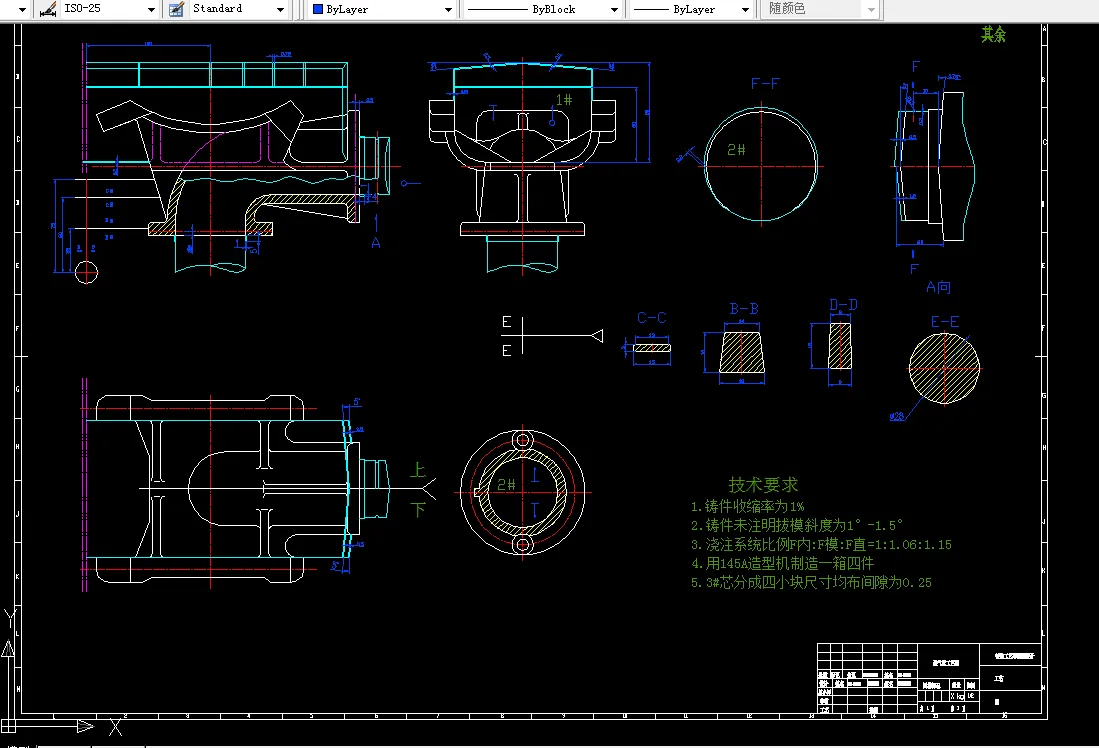Select the 2# label inside F-F circle
The height and width of the screenshot is (748, 1099).
coord(736,149)
